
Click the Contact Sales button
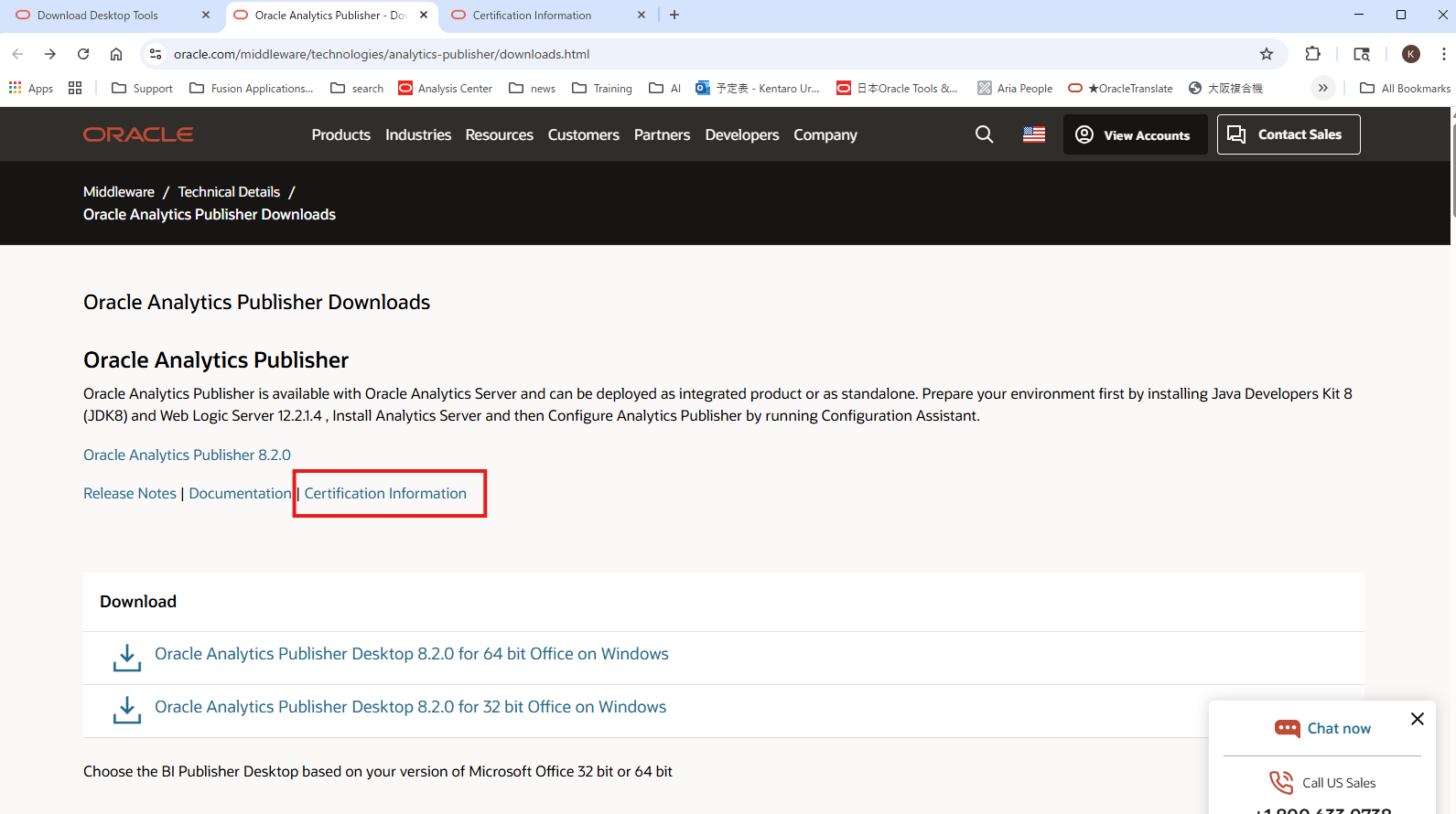1289,134
